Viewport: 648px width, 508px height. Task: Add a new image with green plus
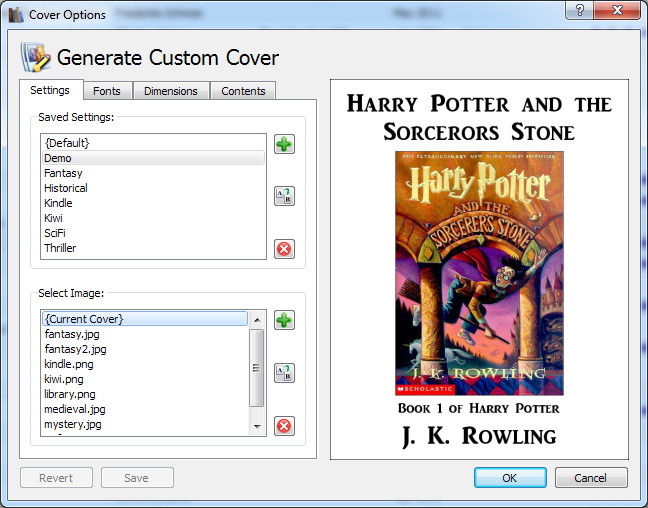tap(284, 320)
